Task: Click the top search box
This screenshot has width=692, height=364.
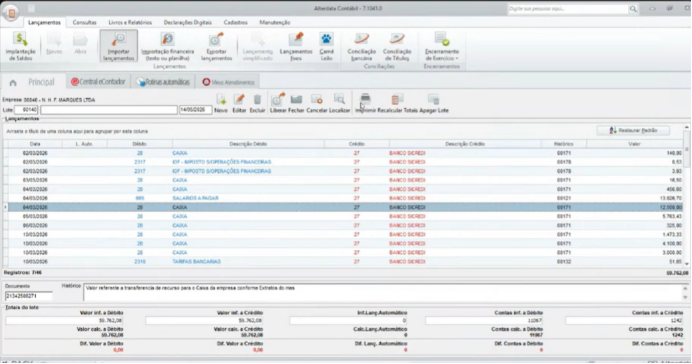Action: coord(568,9)
